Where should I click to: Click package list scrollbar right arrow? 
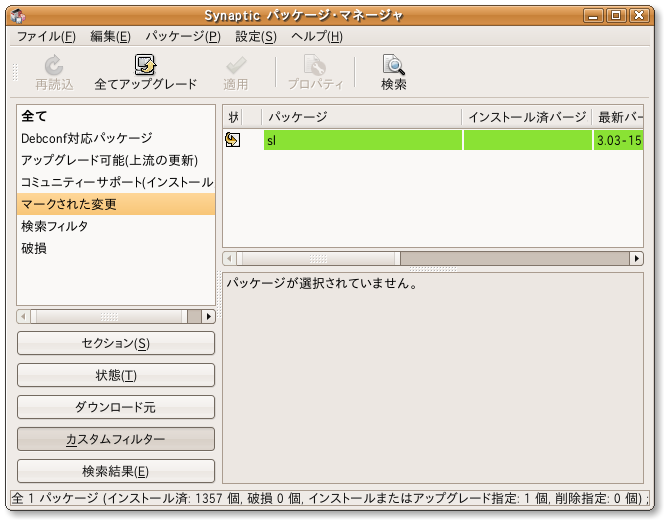click(x=636, y=258)
